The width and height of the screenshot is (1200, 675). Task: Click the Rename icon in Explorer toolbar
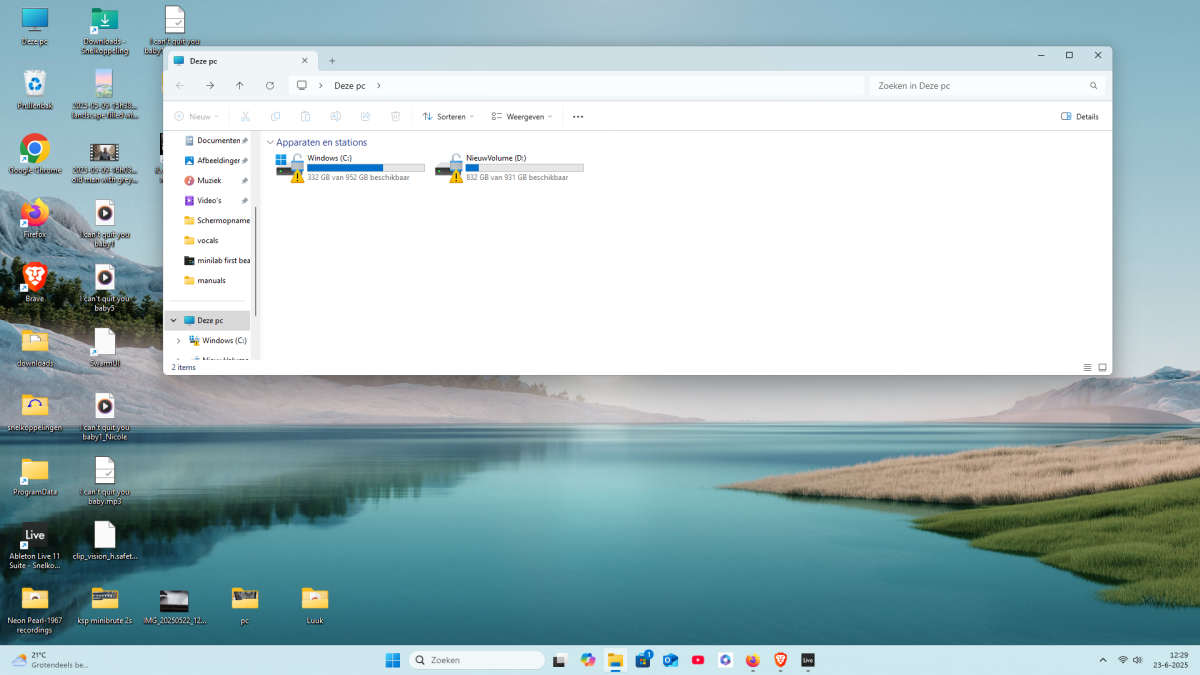click(x=335, y=116)
